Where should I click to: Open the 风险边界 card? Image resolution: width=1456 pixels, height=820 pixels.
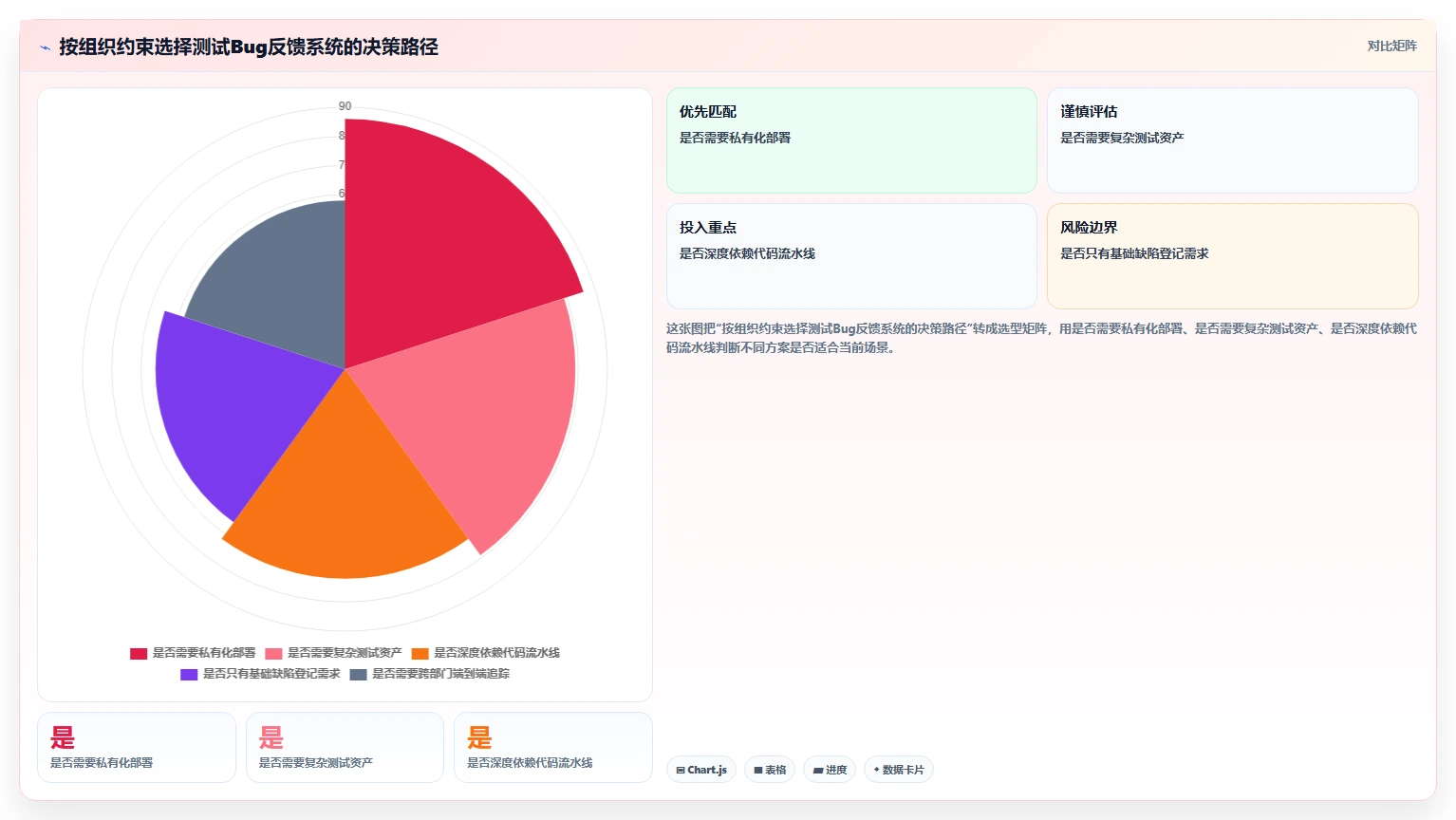coord(1232,256)
